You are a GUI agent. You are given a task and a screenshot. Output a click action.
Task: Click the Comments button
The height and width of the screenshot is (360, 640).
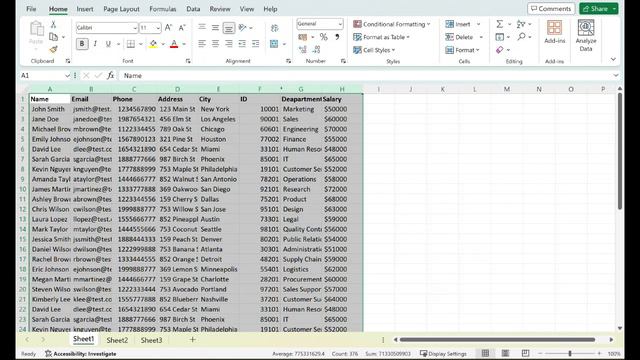tap(551, 9)
